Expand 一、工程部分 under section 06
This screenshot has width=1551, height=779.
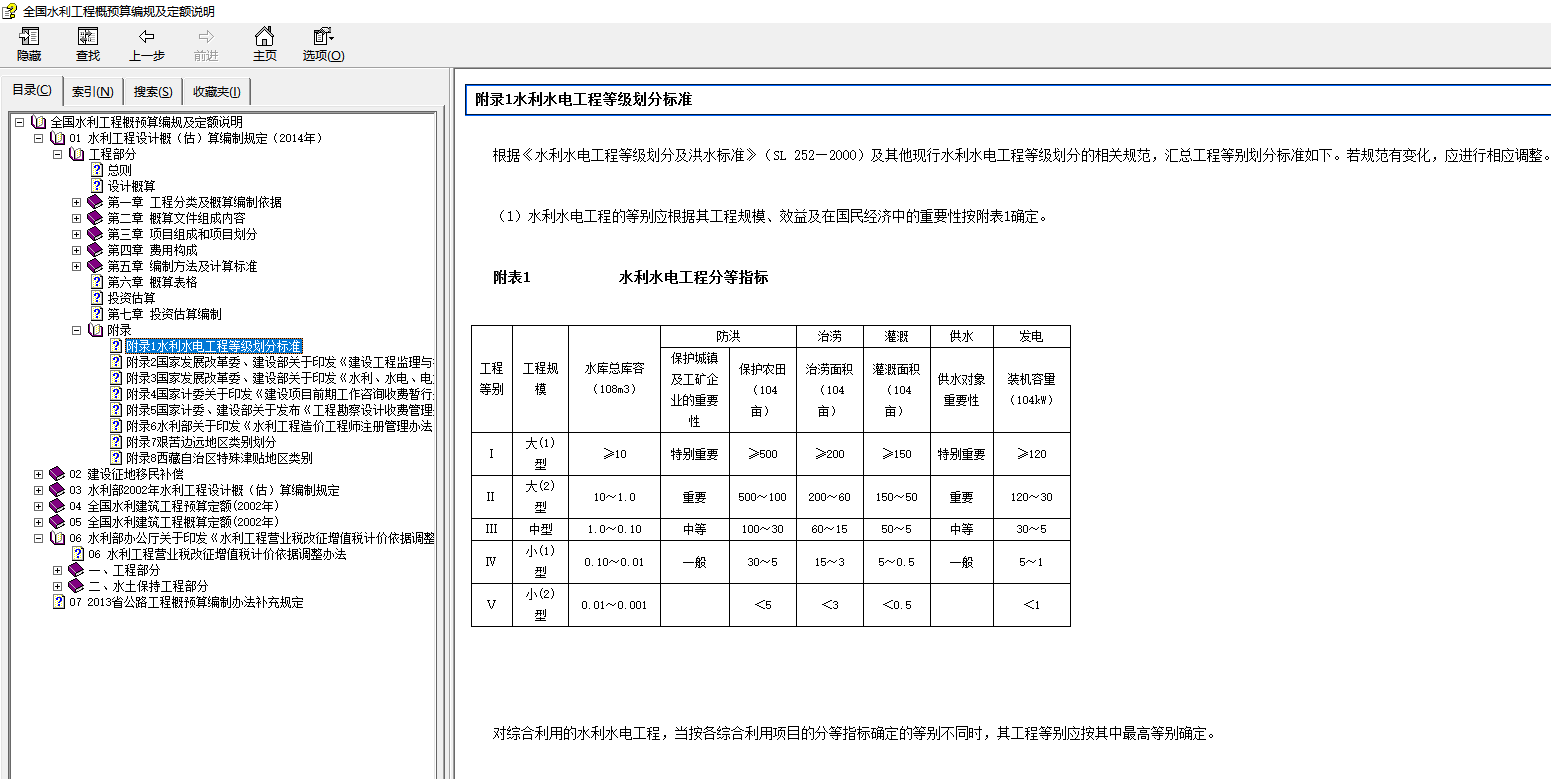tap(58, 570)
